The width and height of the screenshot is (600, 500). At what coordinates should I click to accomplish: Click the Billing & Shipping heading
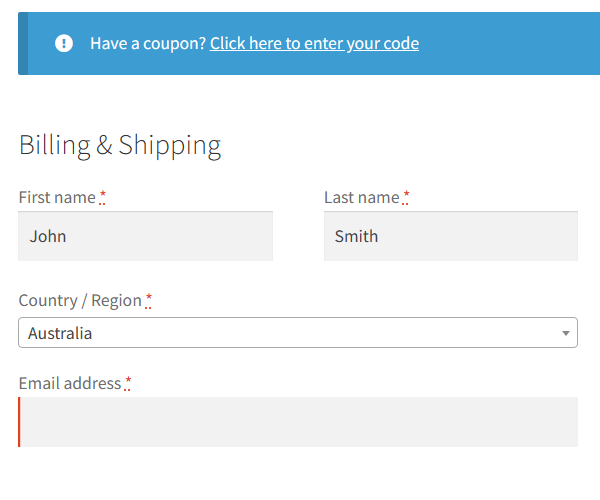tap(120, 145)
